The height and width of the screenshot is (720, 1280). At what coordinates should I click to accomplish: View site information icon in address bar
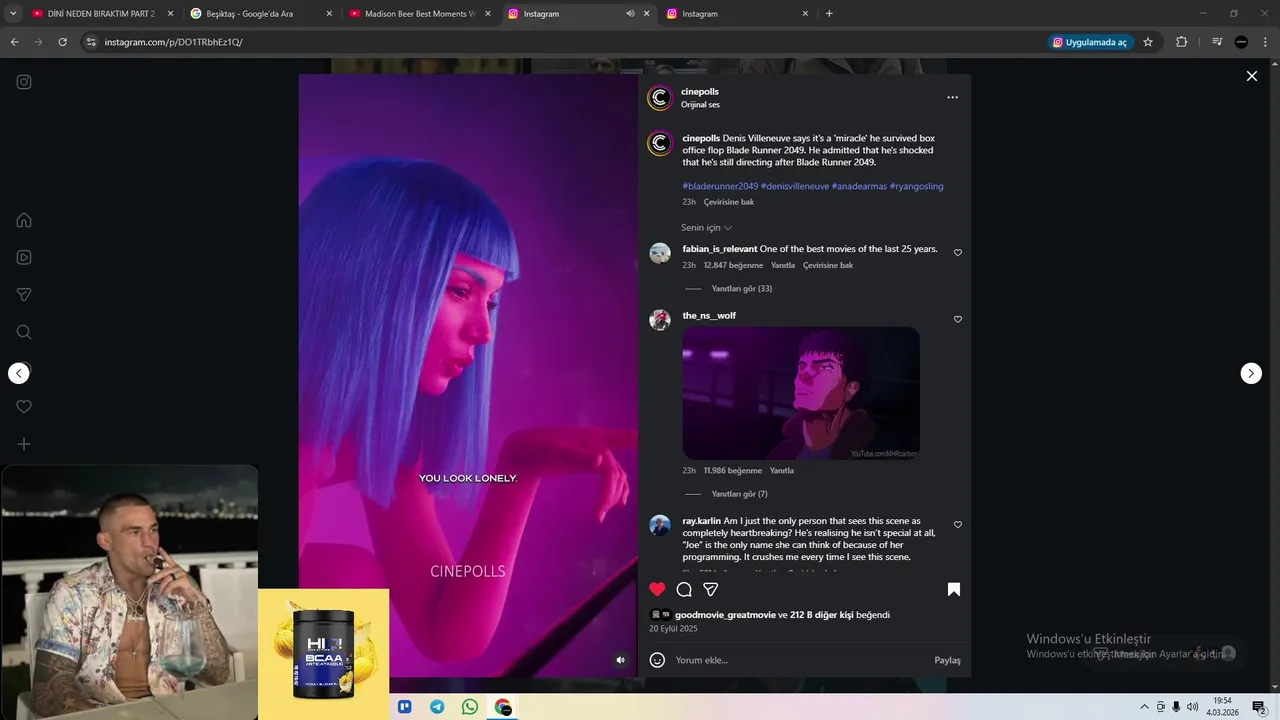(91, 42)
